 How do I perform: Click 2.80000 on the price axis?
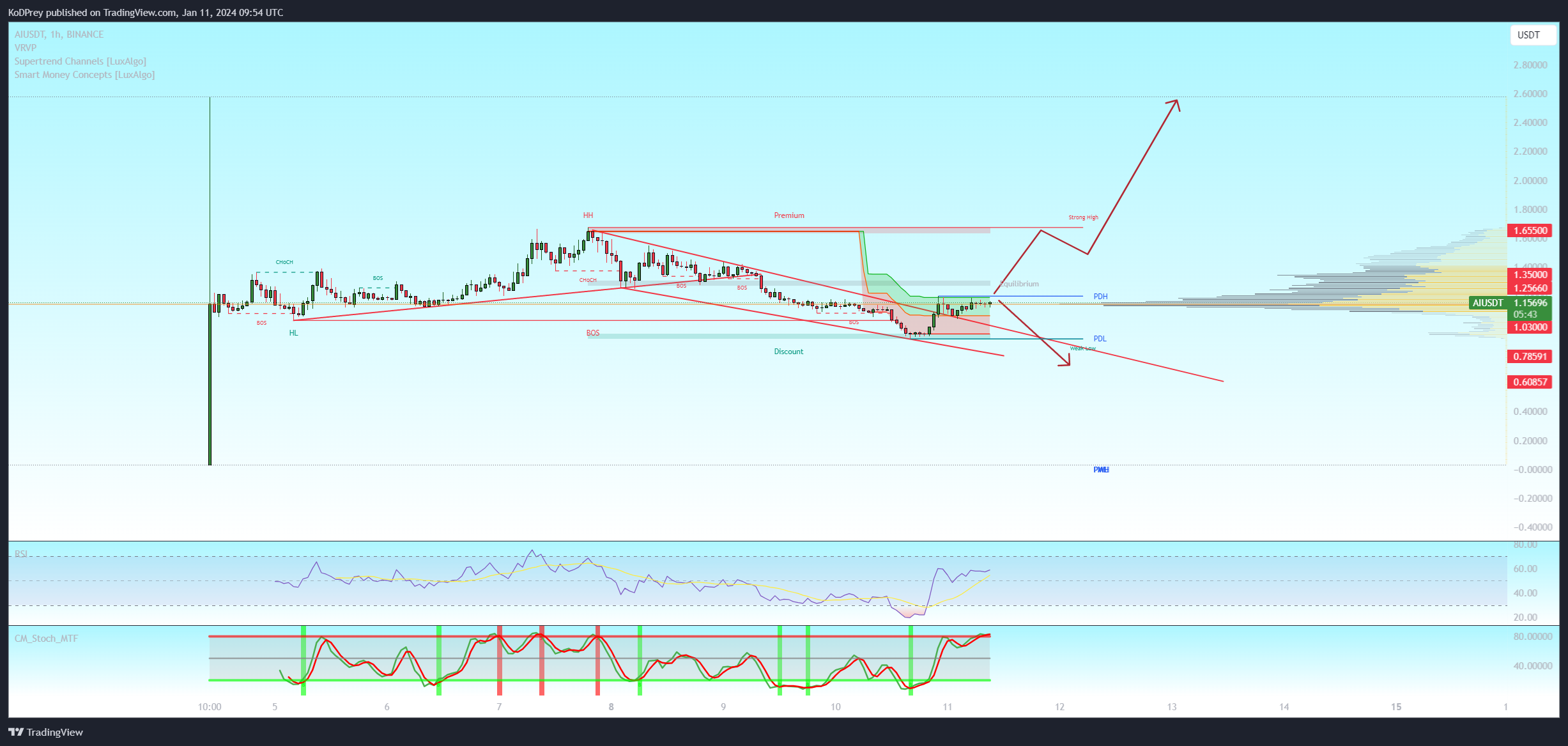point(1530,65)
